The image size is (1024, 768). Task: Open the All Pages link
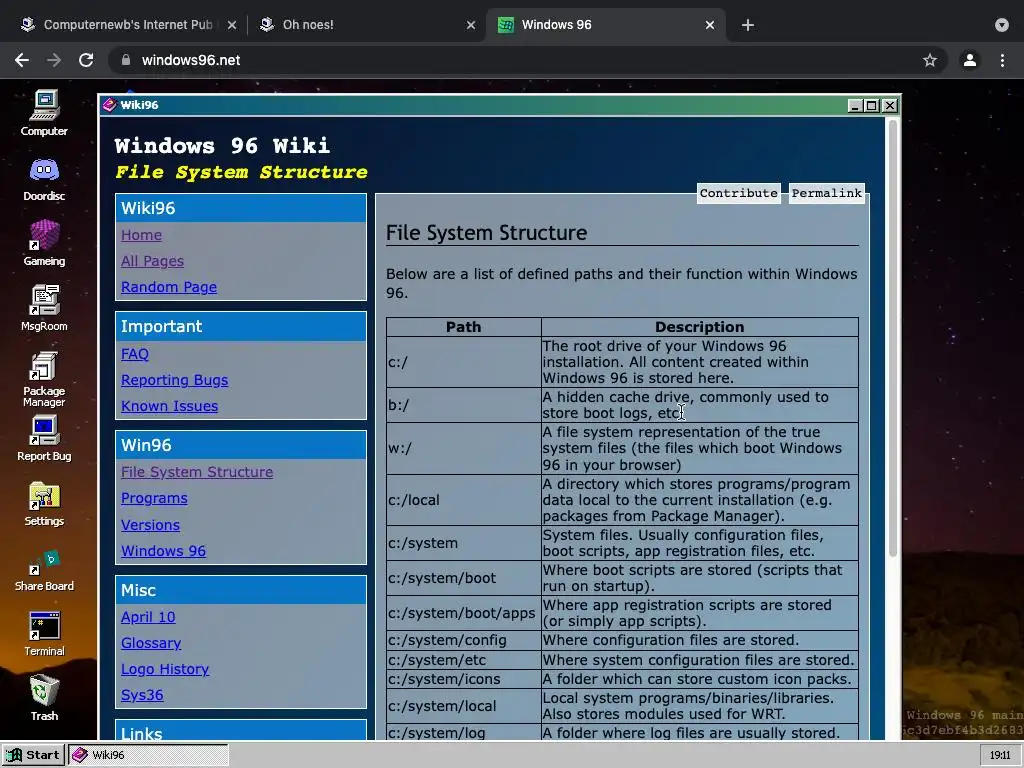click(x=152, y=261)
